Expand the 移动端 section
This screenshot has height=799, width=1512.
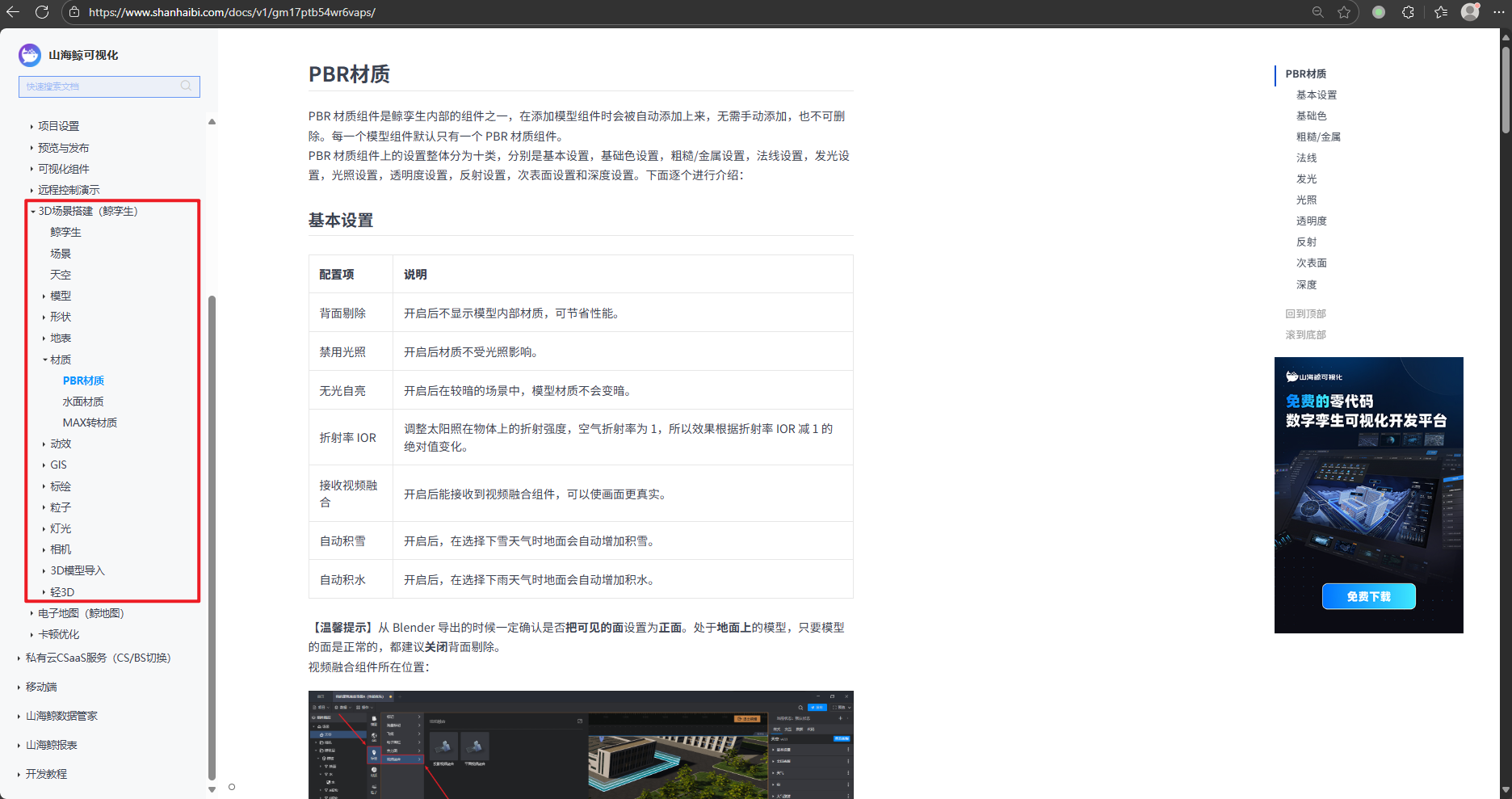click(19, 688)
